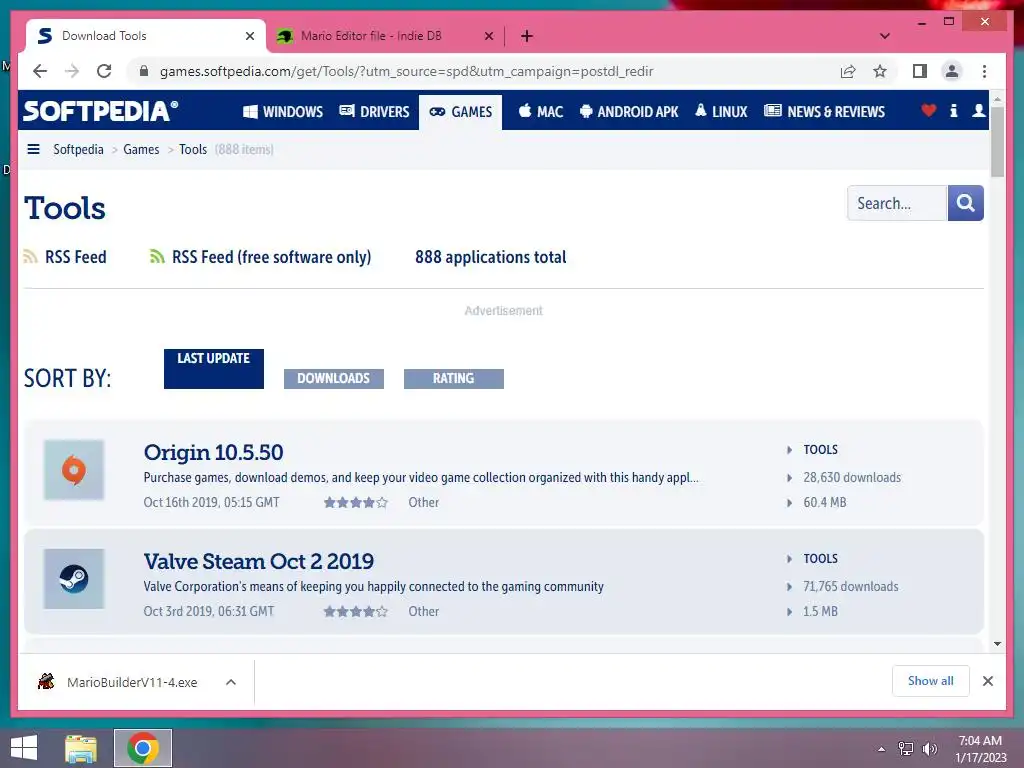Click the Valve Steam star rating
This screenshot has height=768, width=1024.
(x=356, y=611)
